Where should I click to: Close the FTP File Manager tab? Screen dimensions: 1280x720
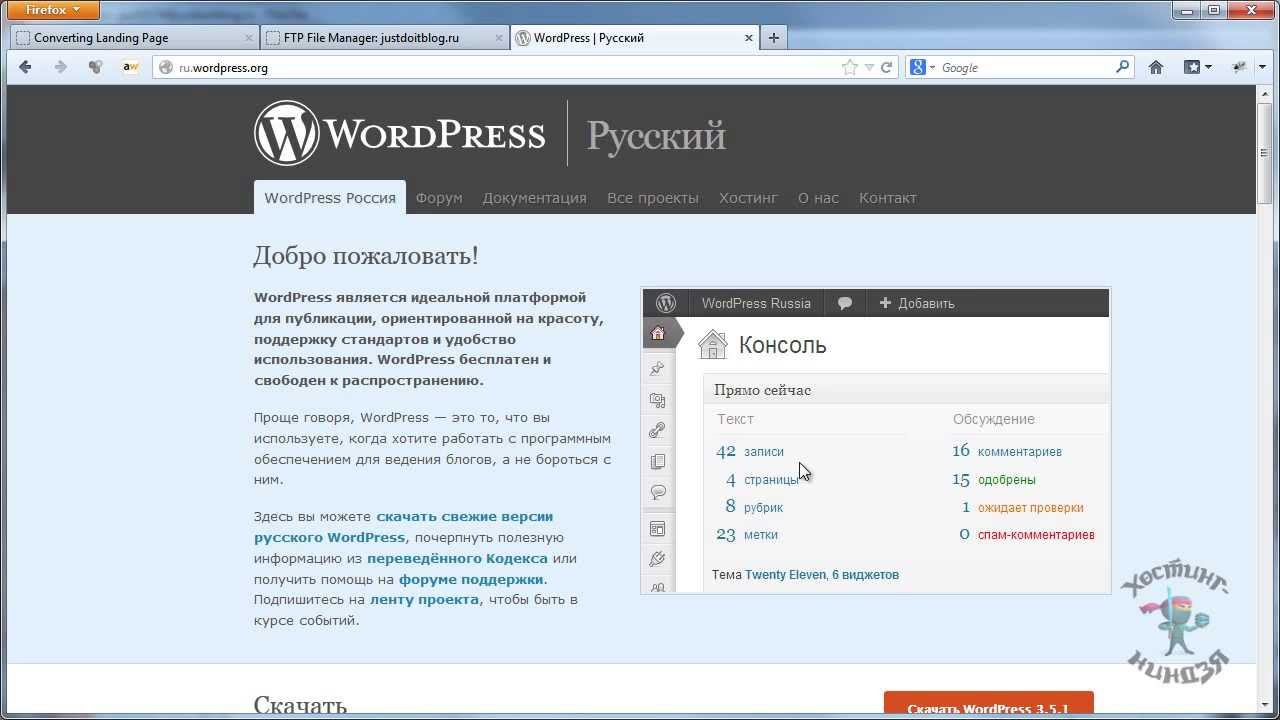click(499, 38)
